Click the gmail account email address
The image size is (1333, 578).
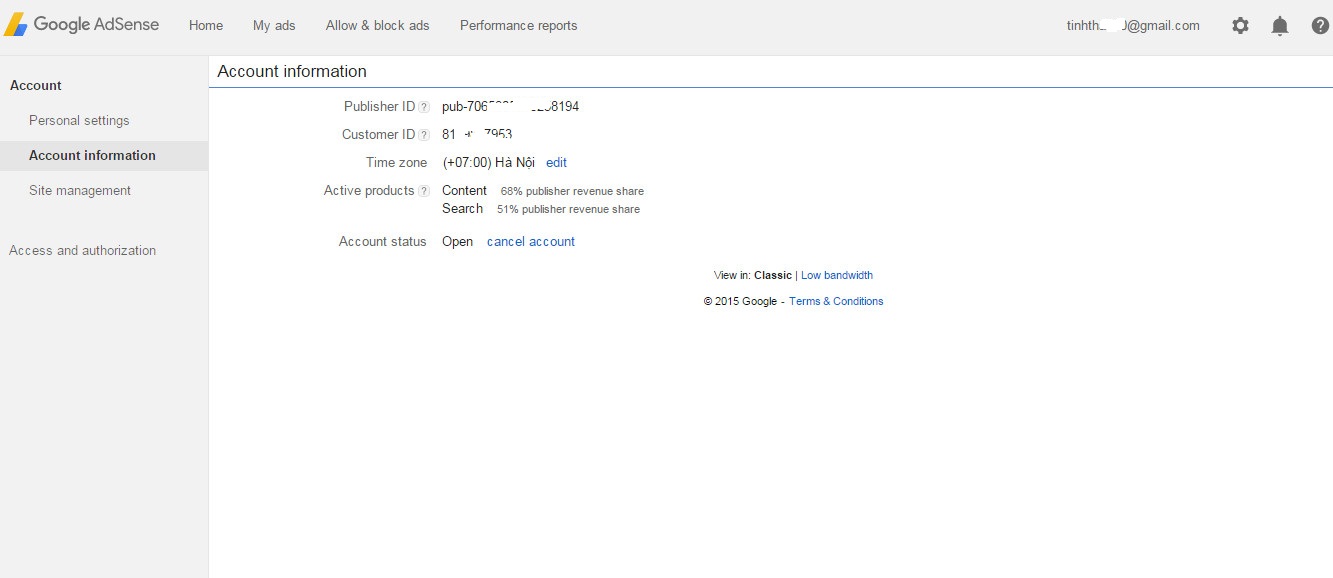click(x=1133, y=26)
